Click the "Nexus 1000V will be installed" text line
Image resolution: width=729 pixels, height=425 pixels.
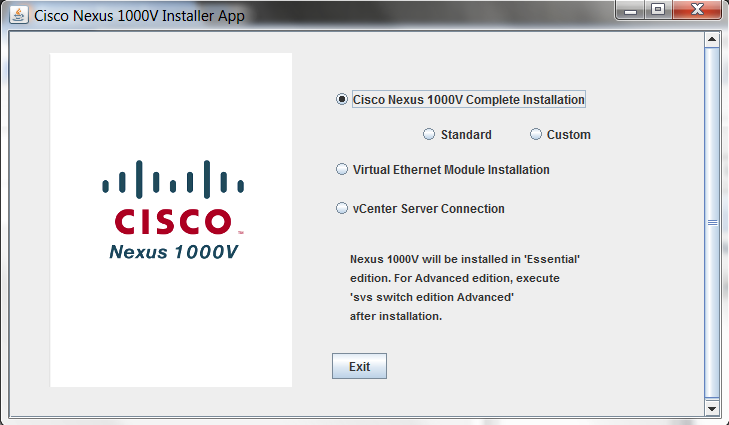tap(465, 259)
